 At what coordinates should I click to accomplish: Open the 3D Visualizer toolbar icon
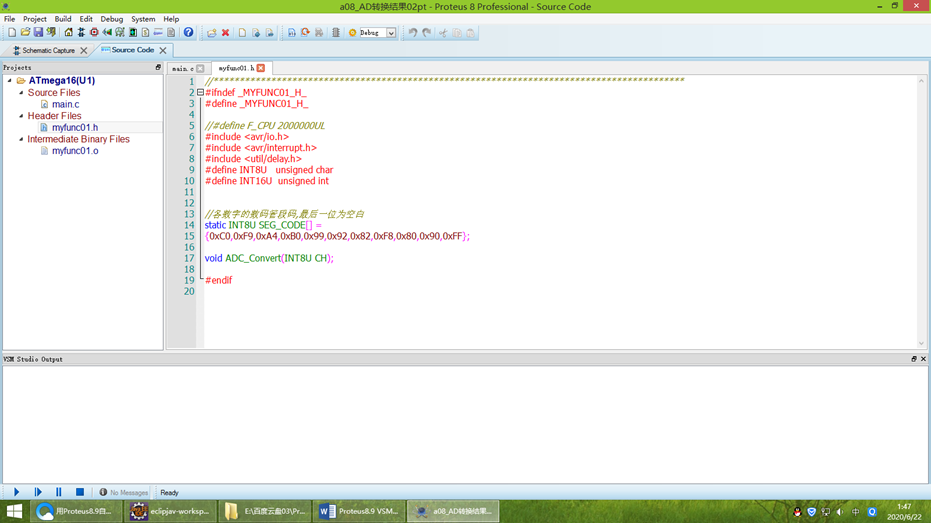[x=107, y=33]
